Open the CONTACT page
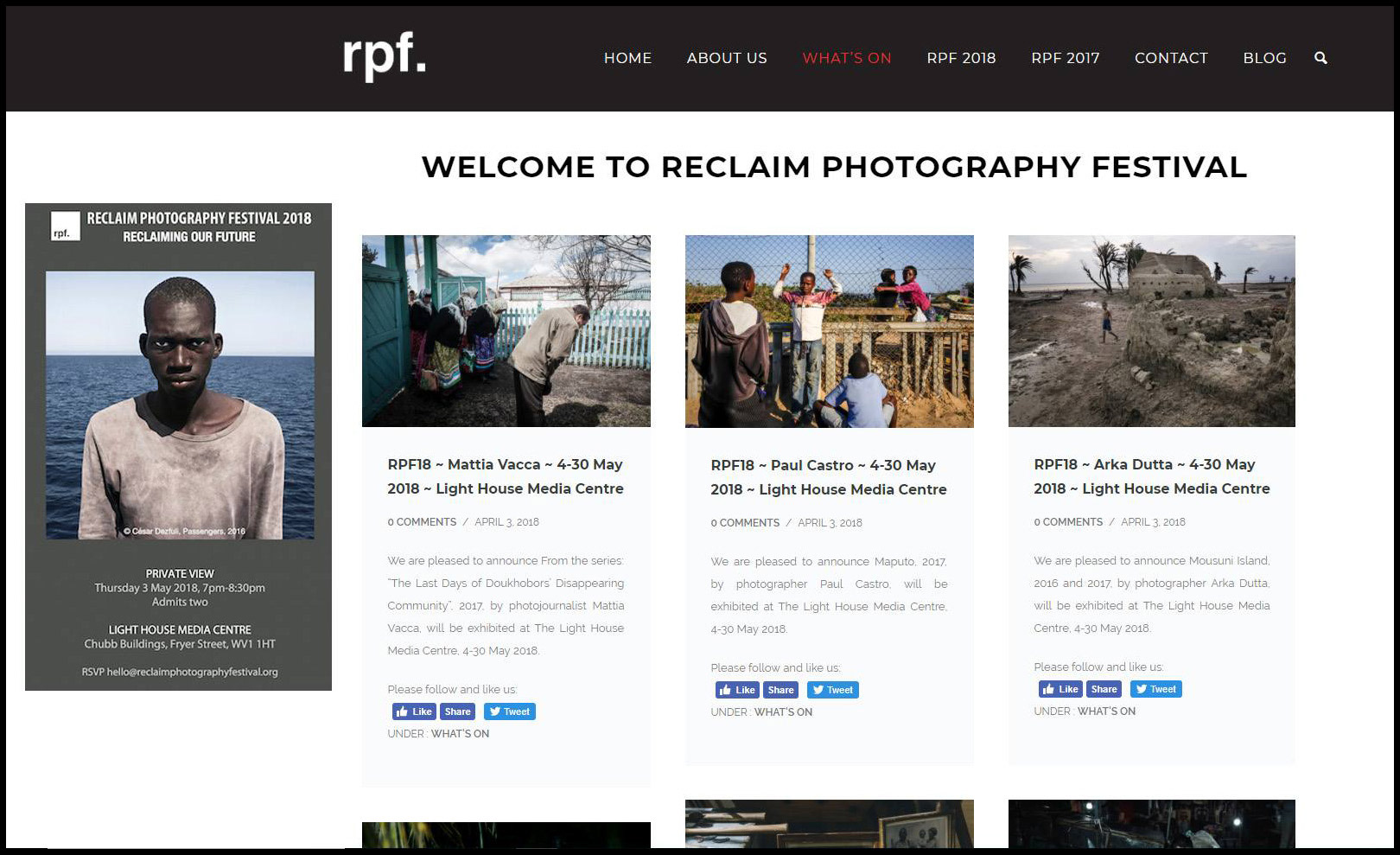This screenshot has width=1400, height=855. [1171, 58]
